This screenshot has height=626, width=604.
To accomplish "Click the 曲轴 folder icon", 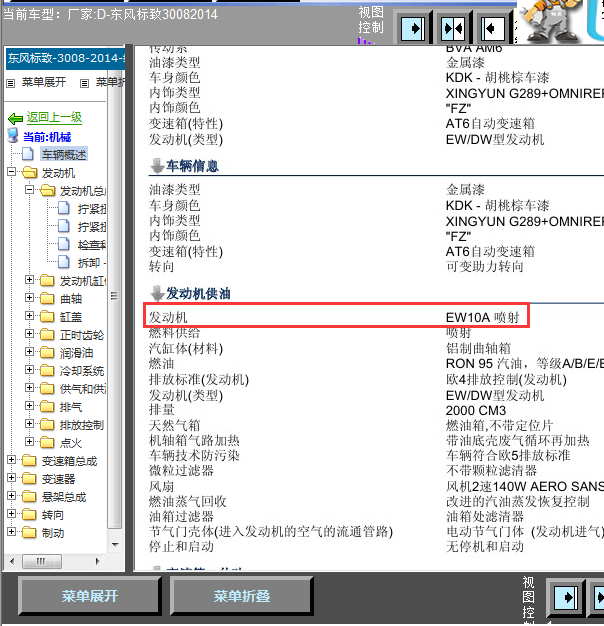I will (x=47, y=298).
